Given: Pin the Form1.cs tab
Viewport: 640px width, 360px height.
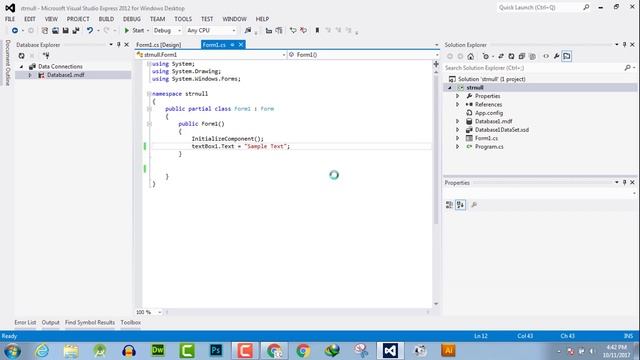Looking at the screenshot, I should 232,45.
